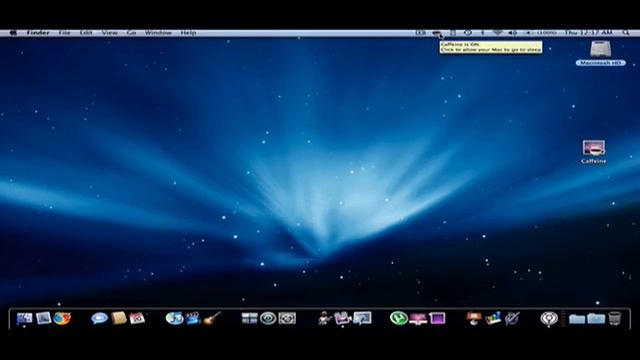Open the iMovie clapperboard icon
This screenshot has height=360, width=640.
(193, 318)
